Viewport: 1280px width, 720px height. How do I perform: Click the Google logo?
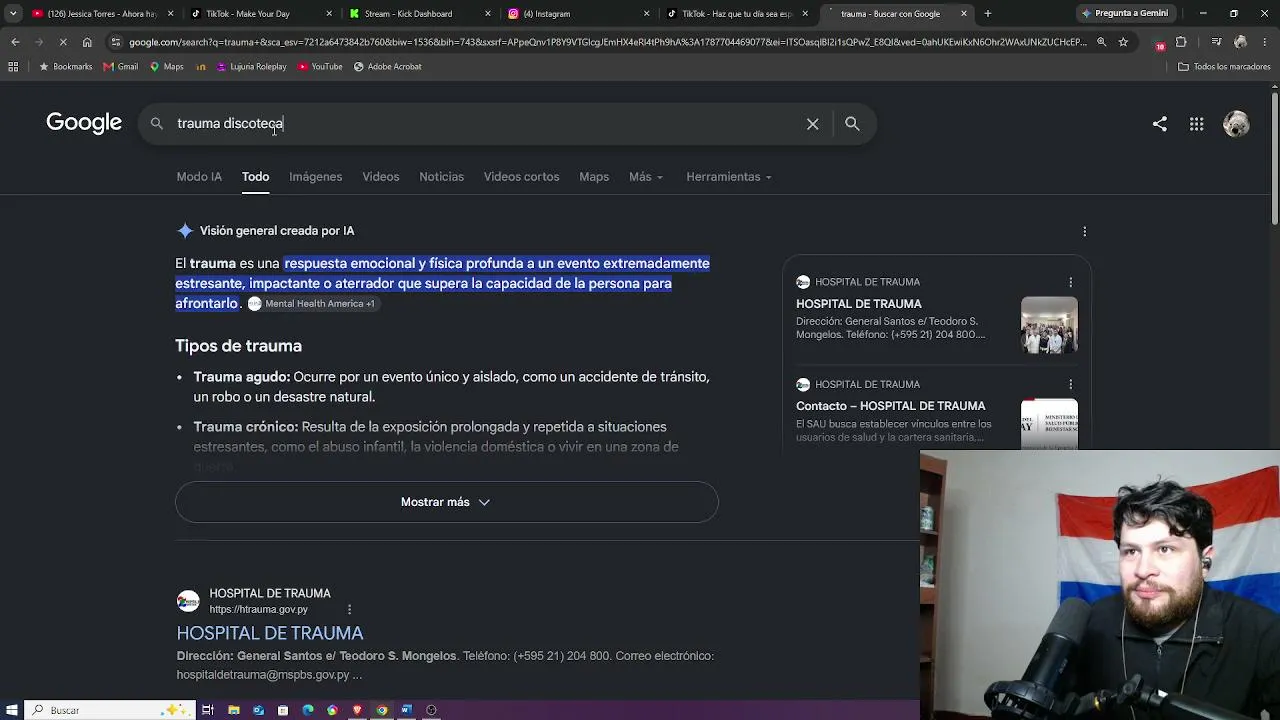[84, 123]
